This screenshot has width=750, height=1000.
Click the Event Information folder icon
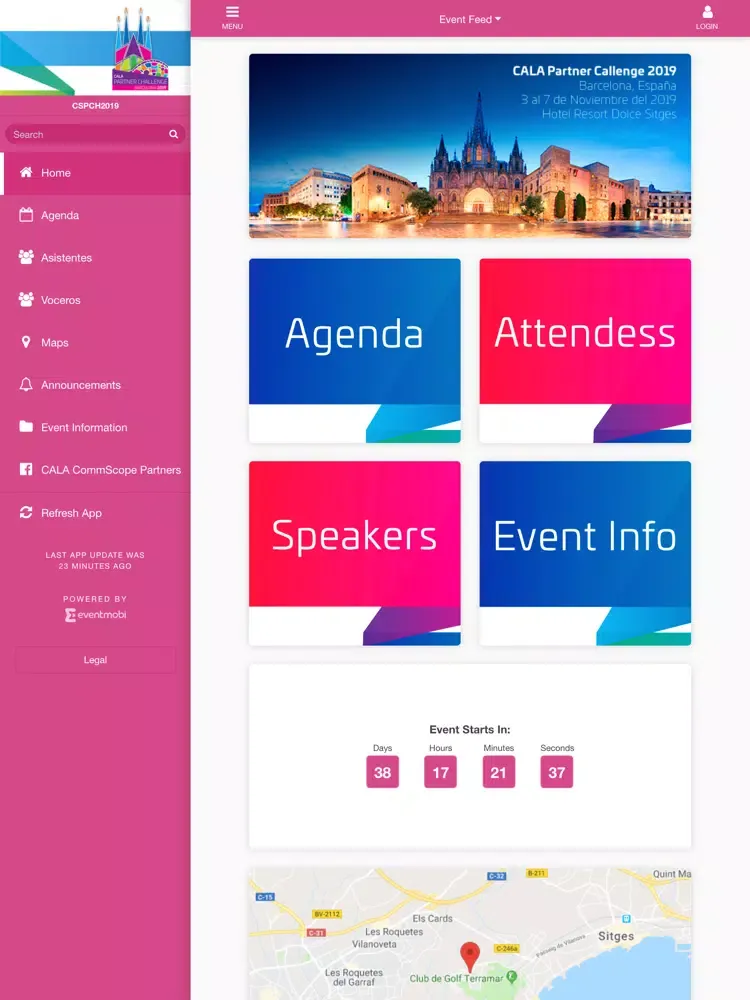click(26, 427)
